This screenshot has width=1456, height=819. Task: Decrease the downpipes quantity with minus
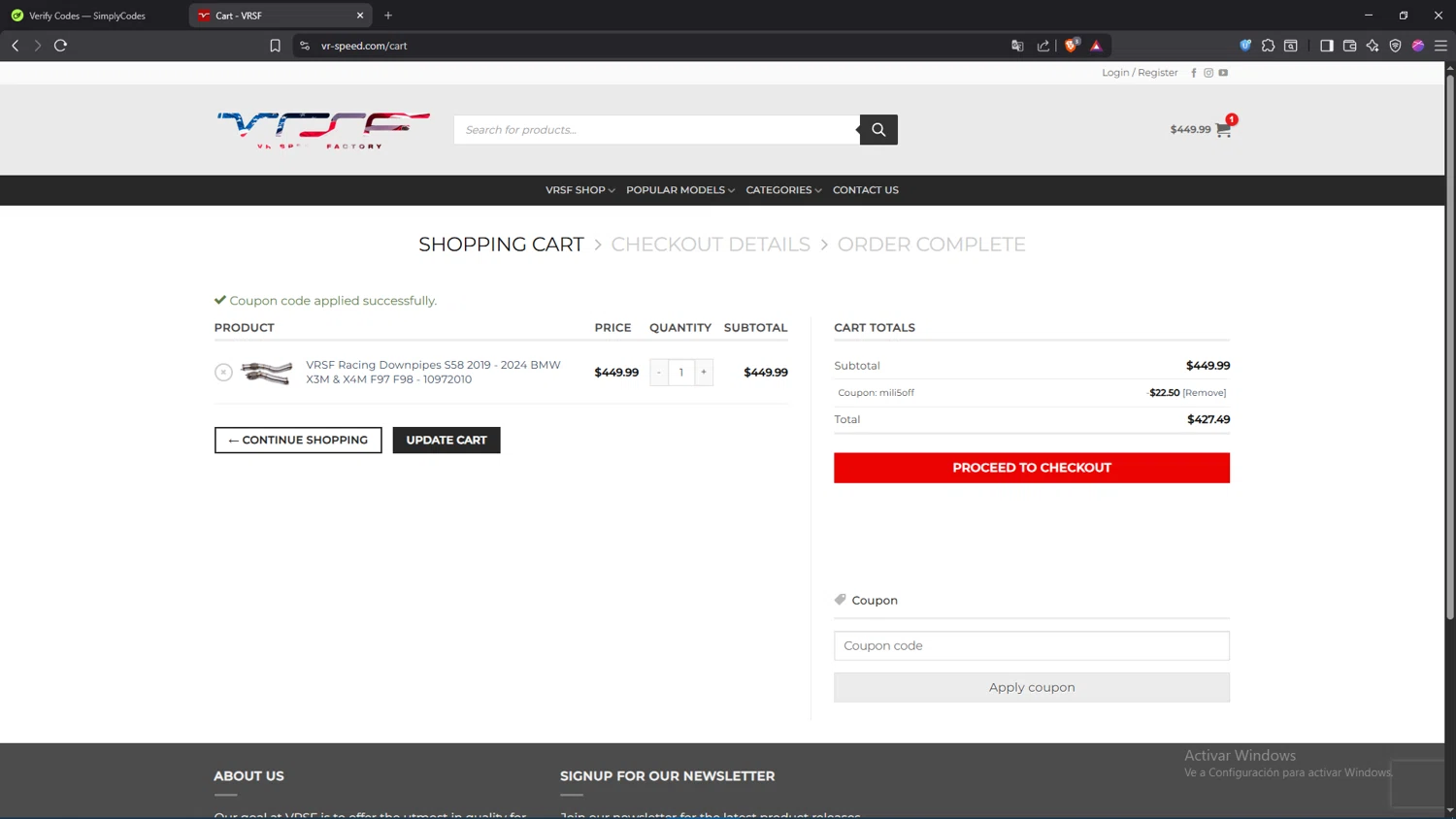pyautogui.click(x=659, y=373)
